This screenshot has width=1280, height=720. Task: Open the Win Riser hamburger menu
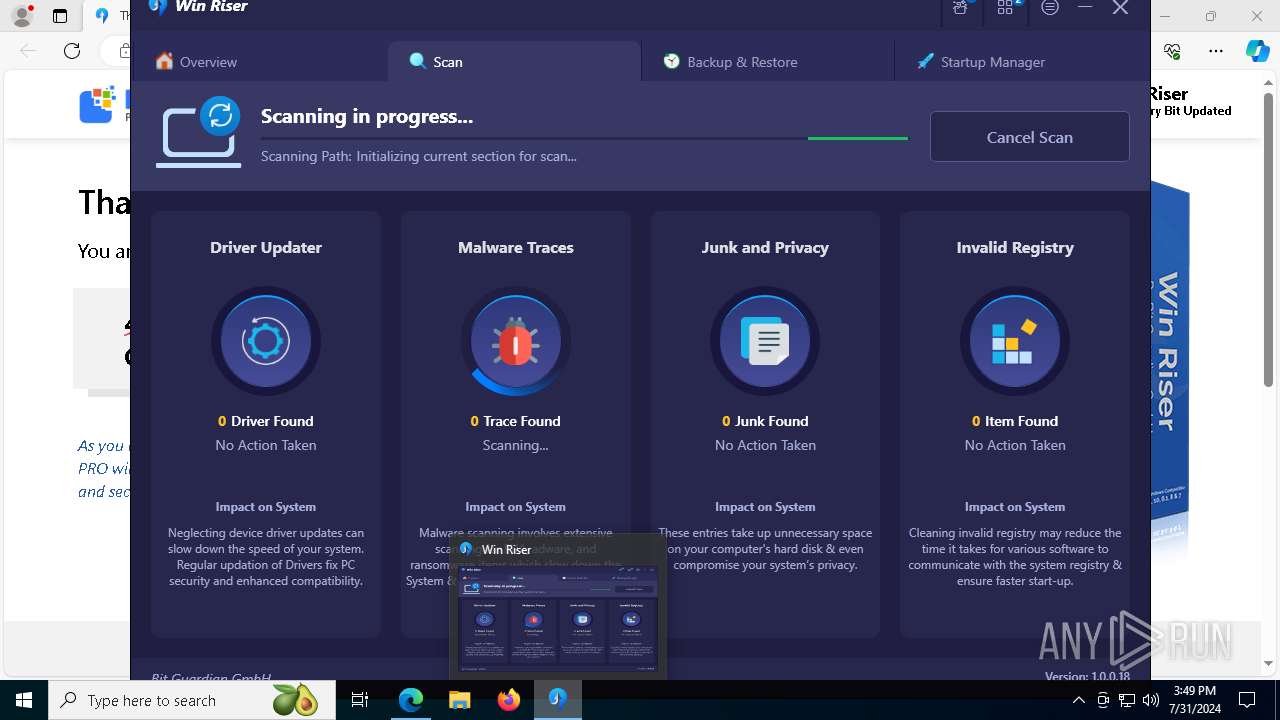(1050, 7)
